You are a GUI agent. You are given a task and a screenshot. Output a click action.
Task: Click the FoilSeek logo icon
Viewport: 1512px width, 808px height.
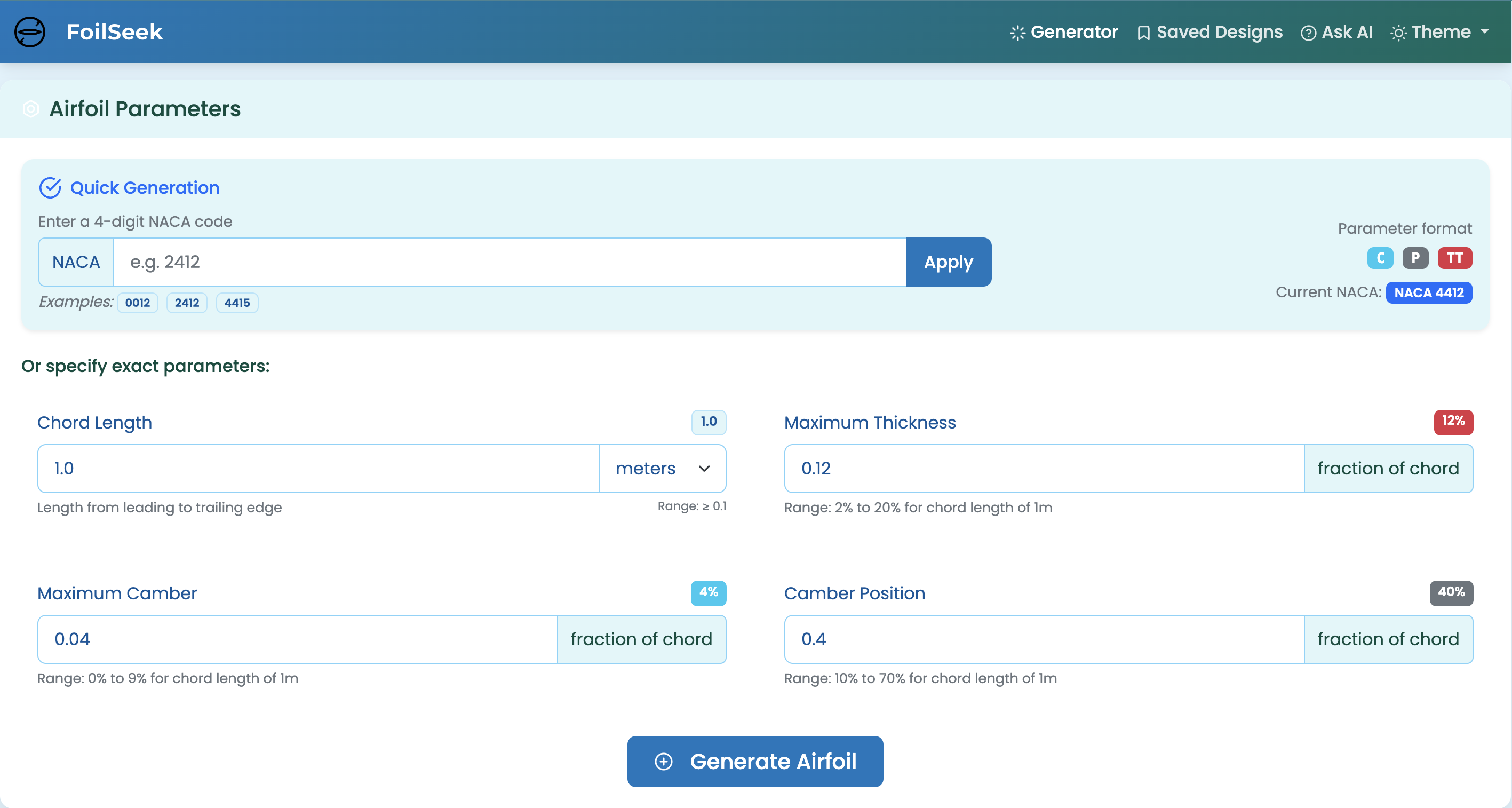tap(30, 31)
